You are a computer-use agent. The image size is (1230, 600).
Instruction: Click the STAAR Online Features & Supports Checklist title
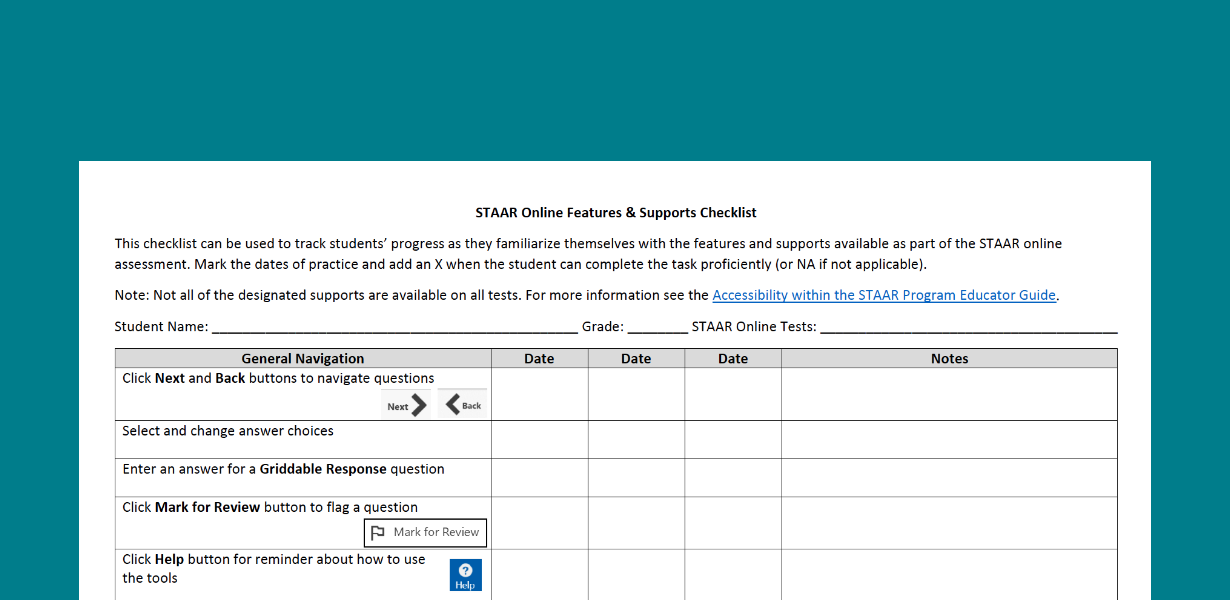click(x=616, y=212)
